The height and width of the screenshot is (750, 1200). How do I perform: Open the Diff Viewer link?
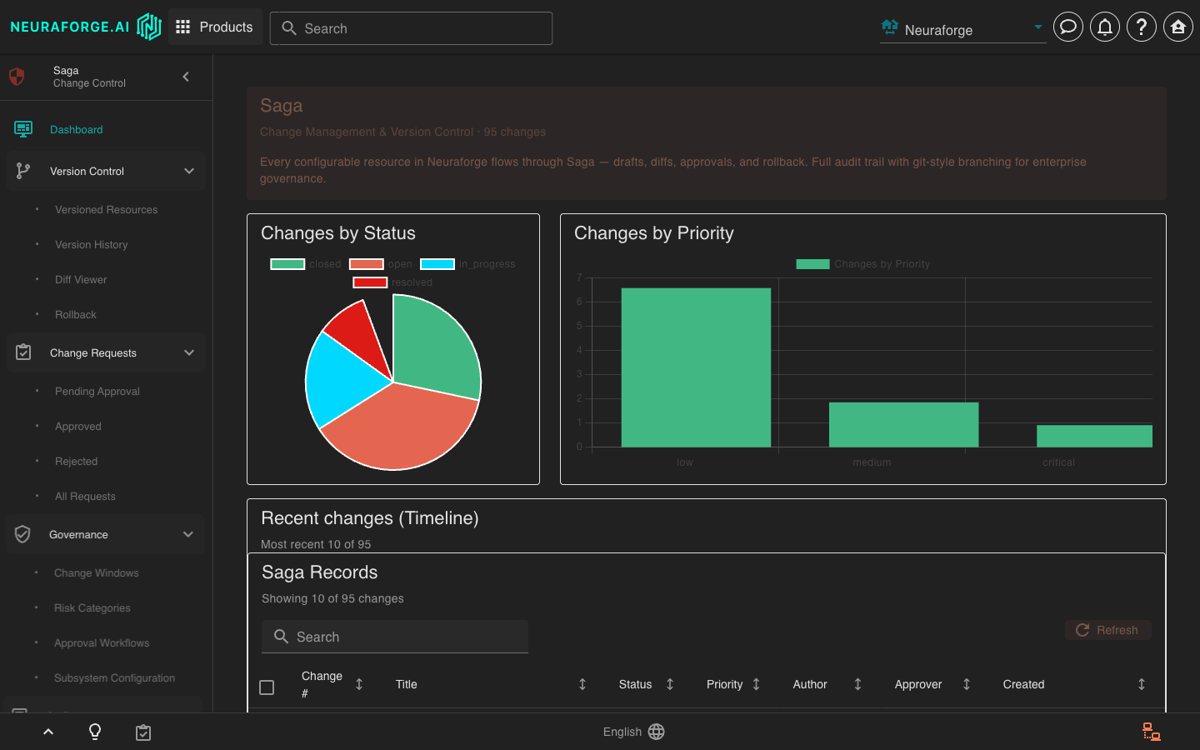click(x=81, y=279)
